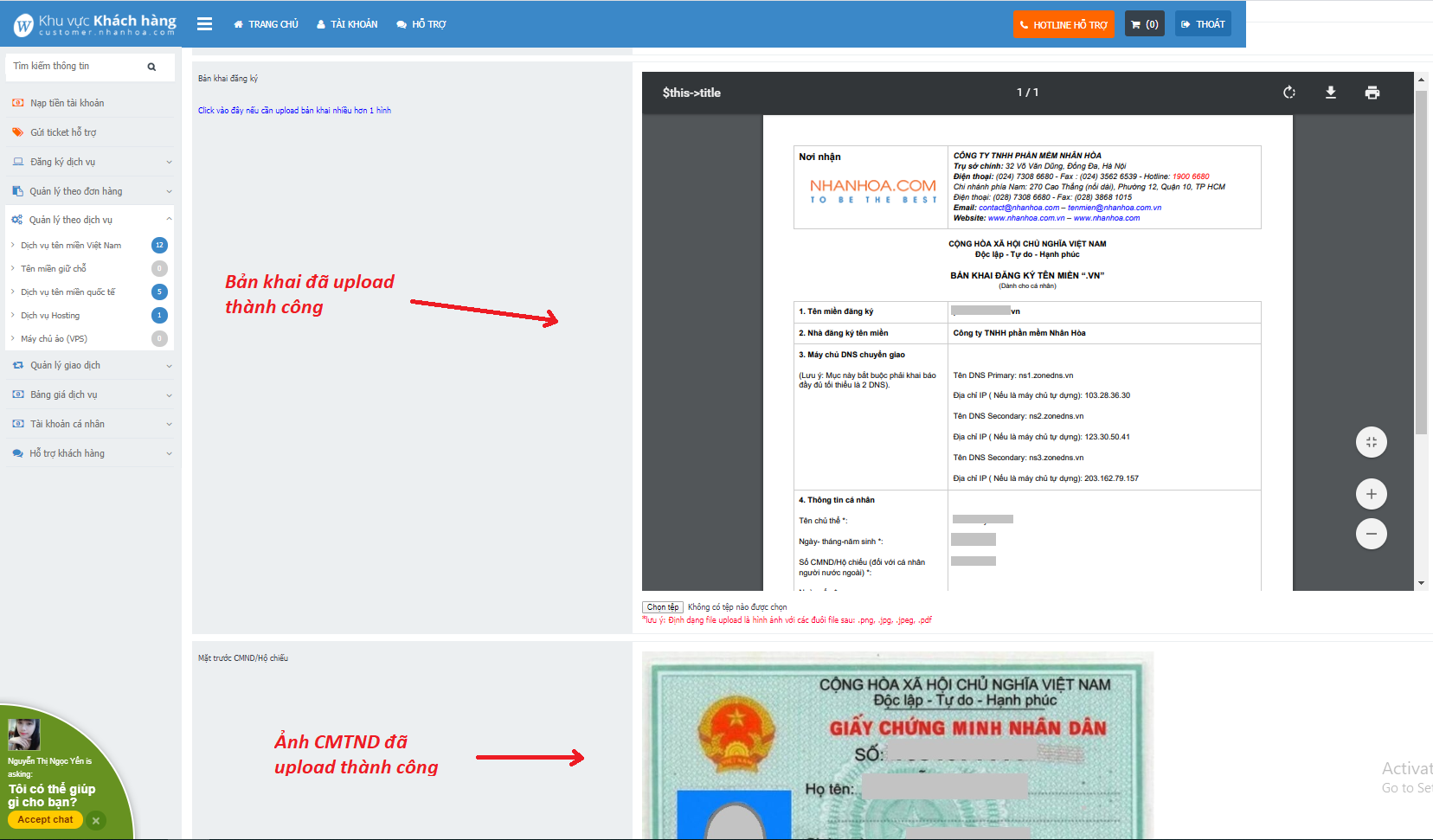This screenshot has width=1433, height=840.
Task: Click the Quản lý giao dịch icon
Action: (18, 365)
